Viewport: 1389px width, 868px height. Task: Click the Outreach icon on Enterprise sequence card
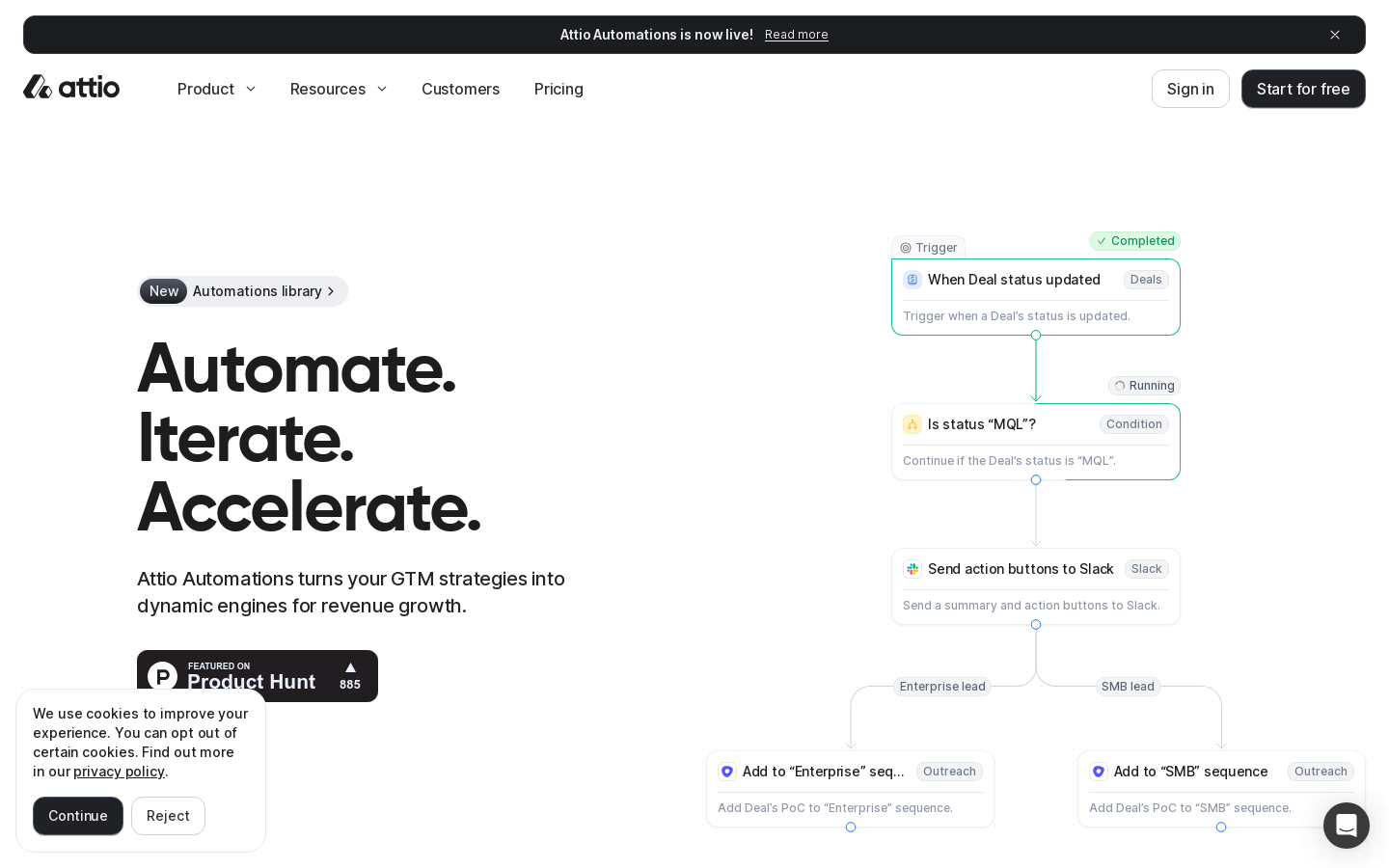(727, 772)
